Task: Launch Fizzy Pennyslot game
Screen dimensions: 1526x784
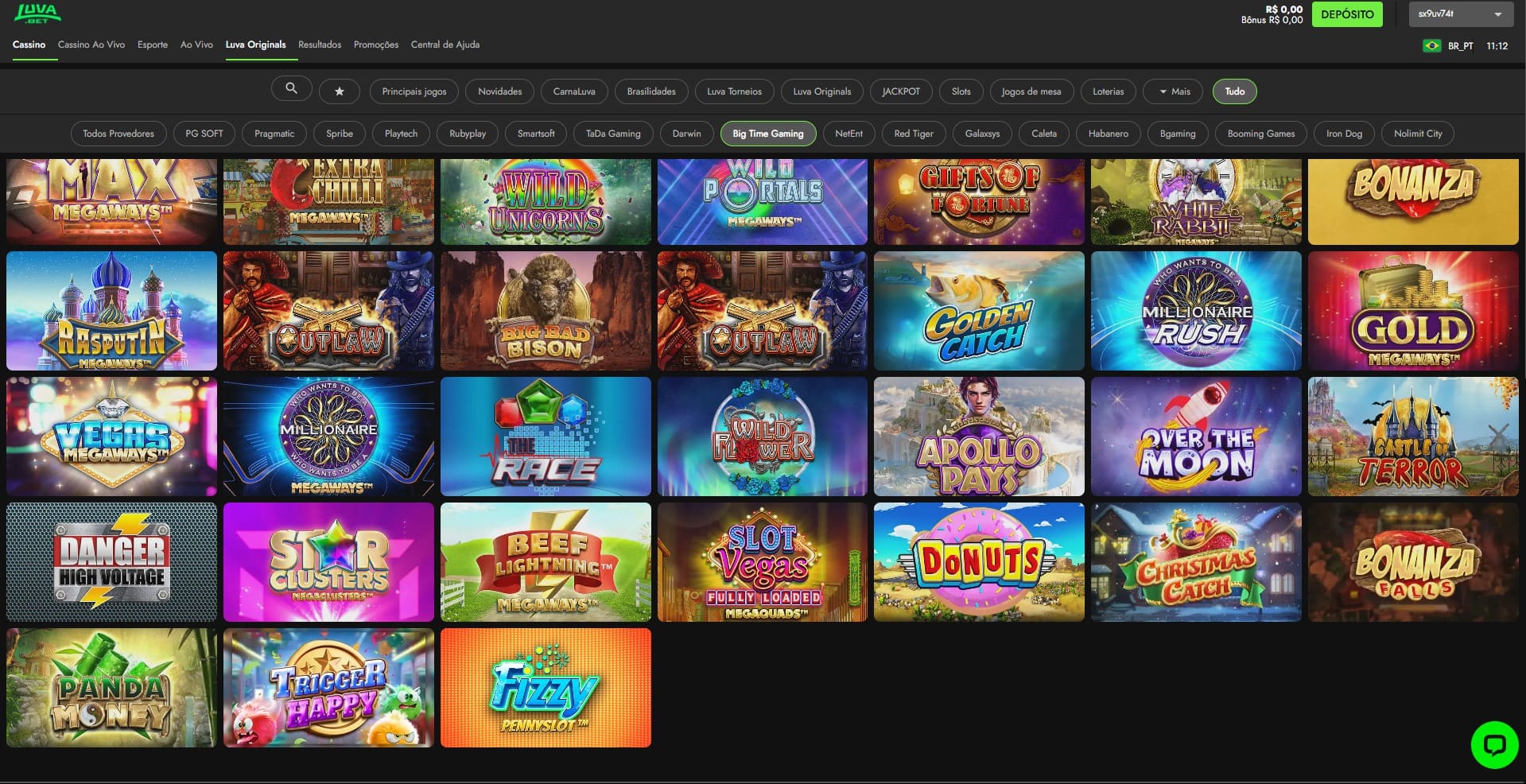Action: pyautogui.click(x=546, y=688)
